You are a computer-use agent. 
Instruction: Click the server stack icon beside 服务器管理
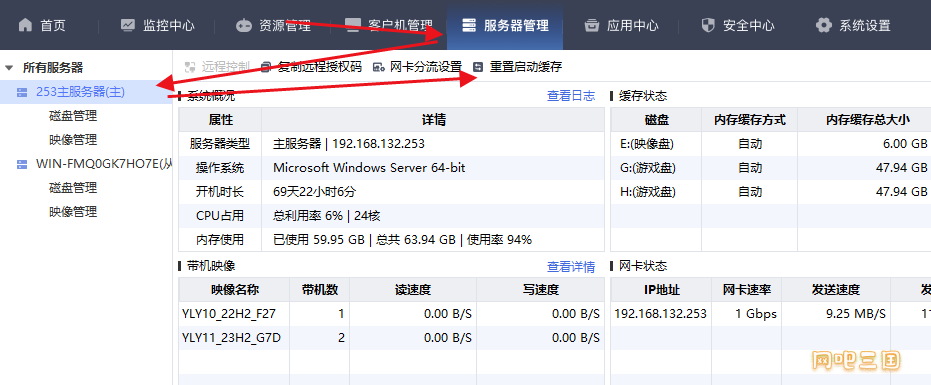pyautogui.click(x=469, y=25)
